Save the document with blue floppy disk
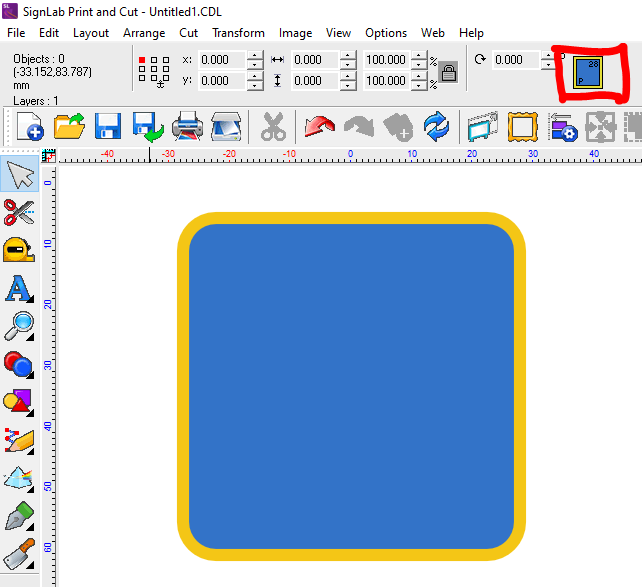642x587 pixels. (108, 127)
